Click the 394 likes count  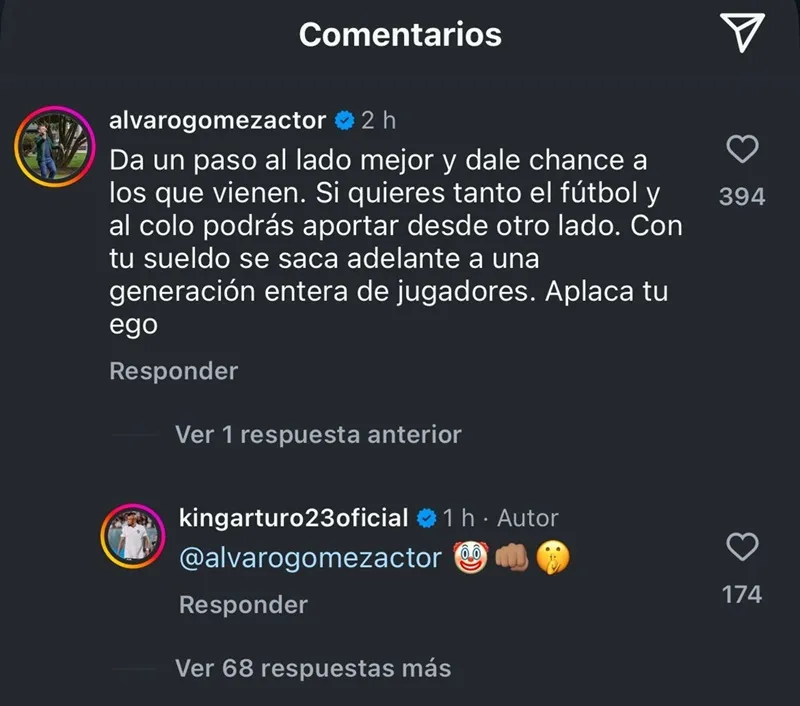[741, 197]
